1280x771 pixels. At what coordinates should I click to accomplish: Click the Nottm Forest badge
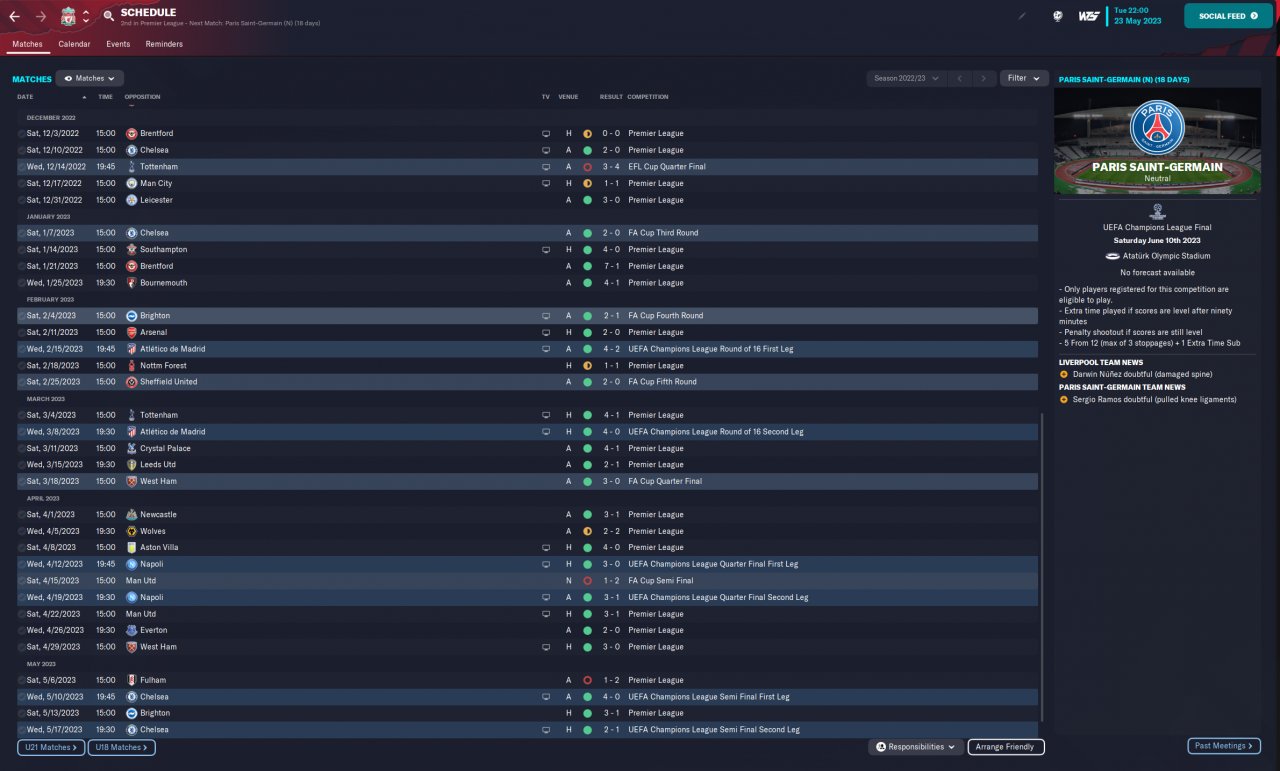(x=131, y=365)
